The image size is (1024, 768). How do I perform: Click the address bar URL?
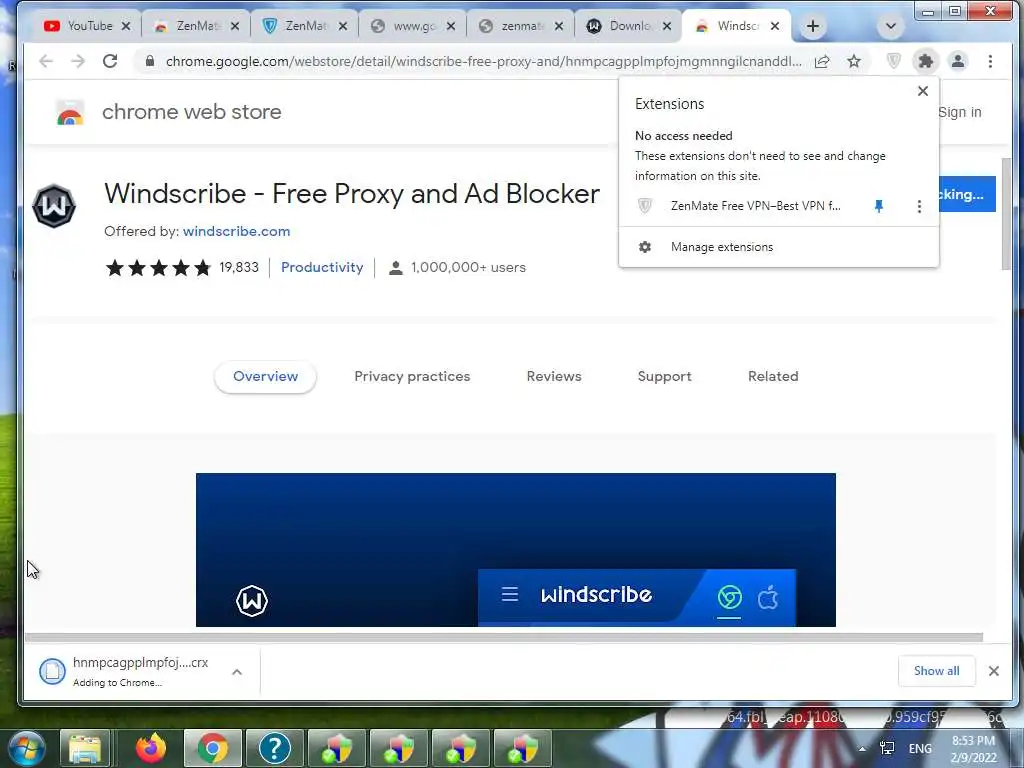(483, 61)
